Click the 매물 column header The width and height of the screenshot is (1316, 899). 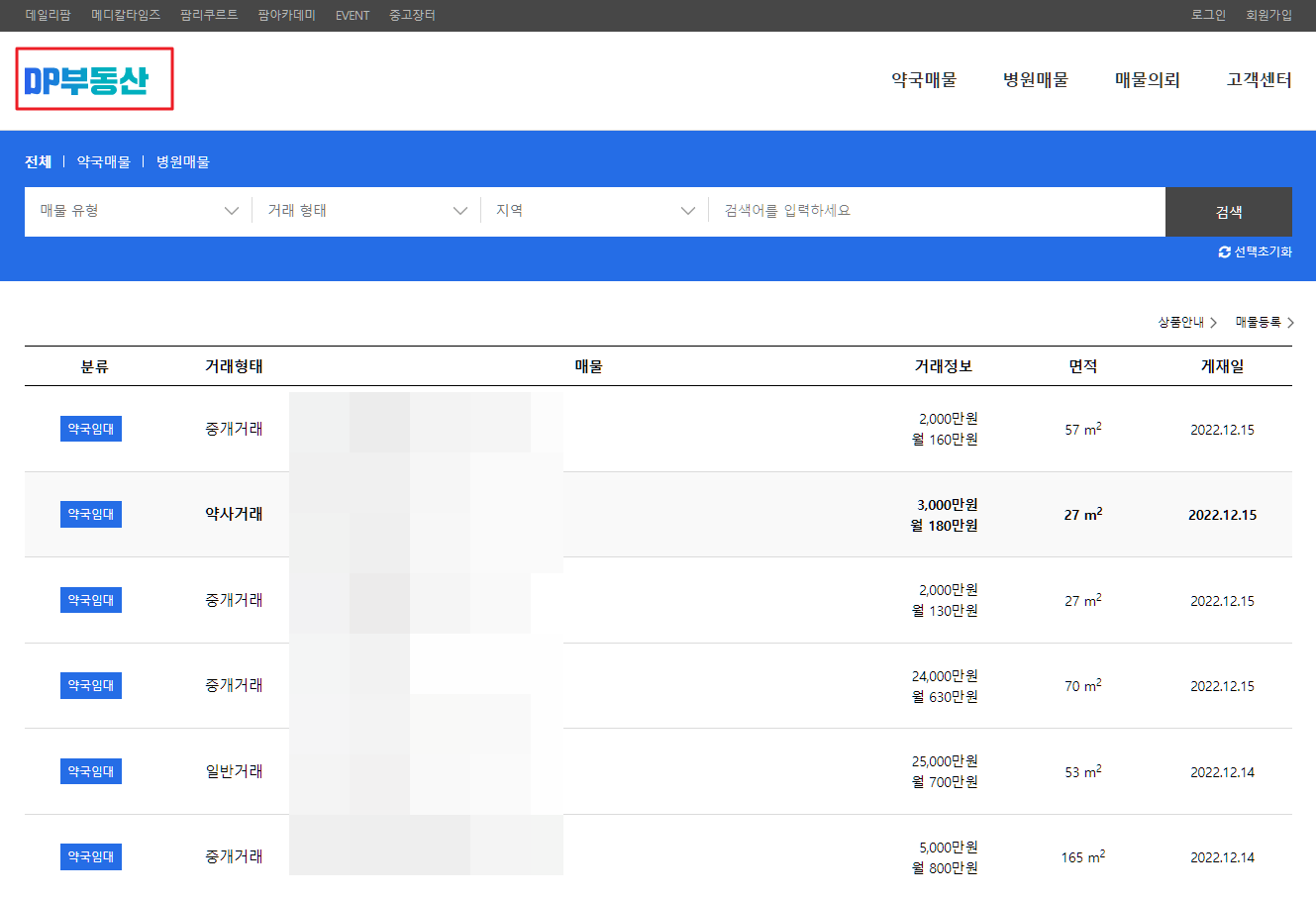(589, 366)
